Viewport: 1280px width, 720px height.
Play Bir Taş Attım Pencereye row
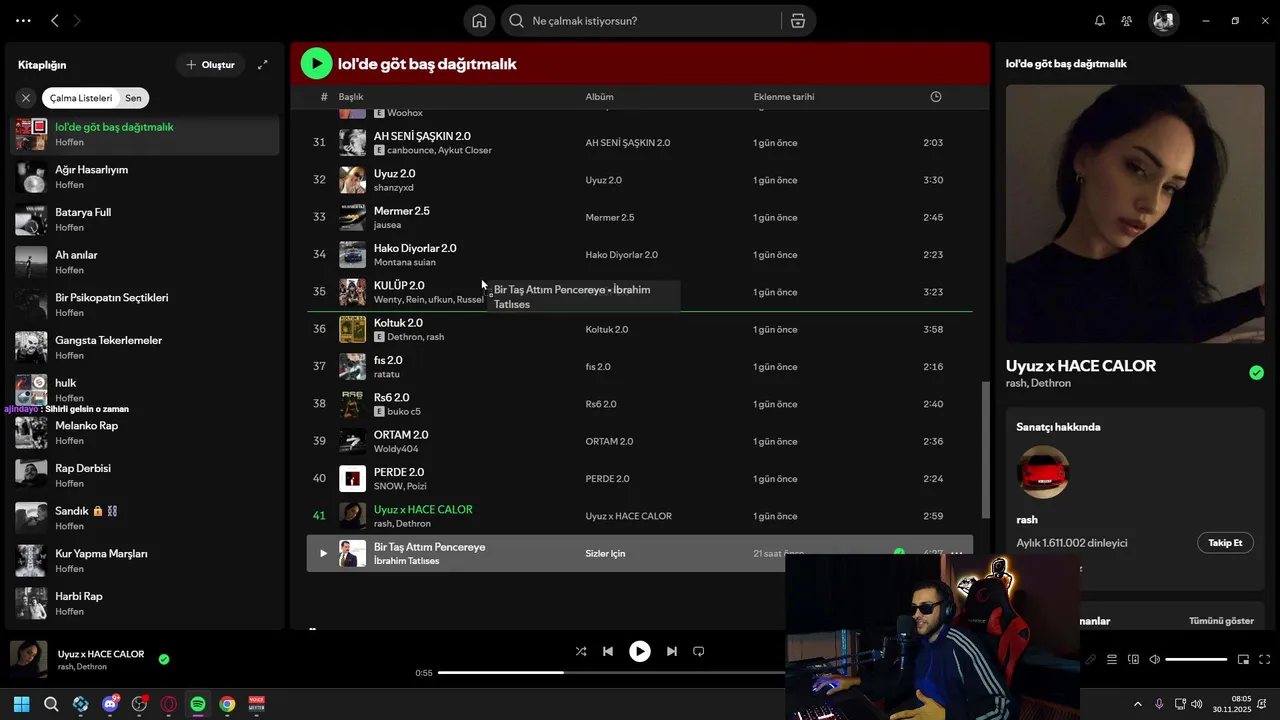(x=323, y=553)
